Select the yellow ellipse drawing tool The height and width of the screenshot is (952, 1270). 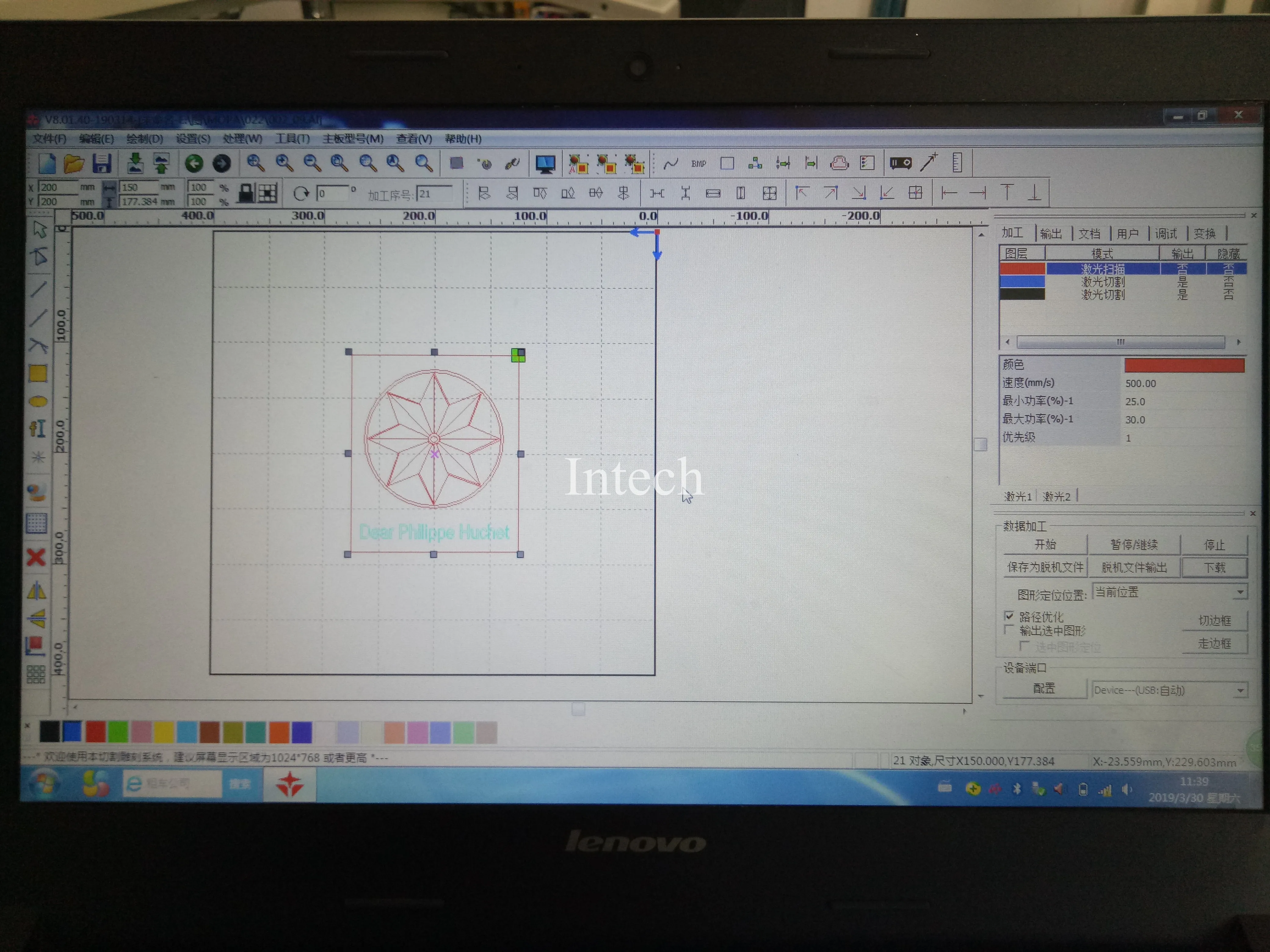click(38, 401)
